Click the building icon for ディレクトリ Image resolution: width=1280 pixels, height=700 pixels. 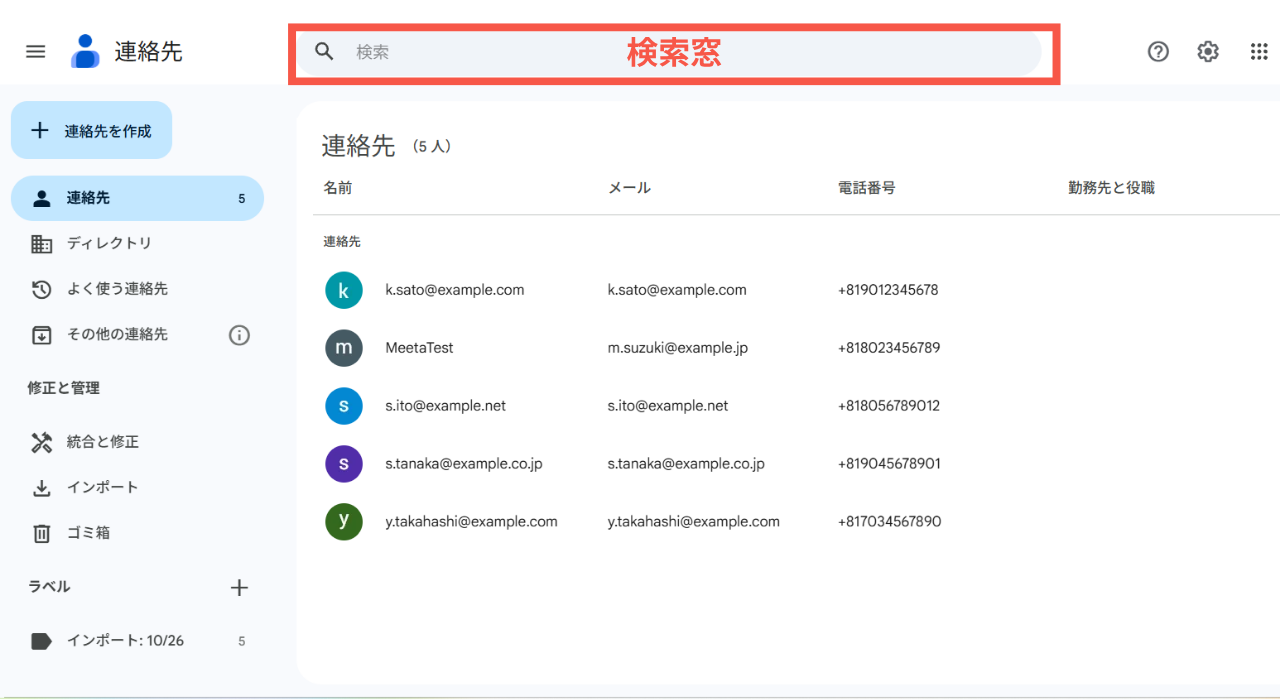tap(41, 244)
